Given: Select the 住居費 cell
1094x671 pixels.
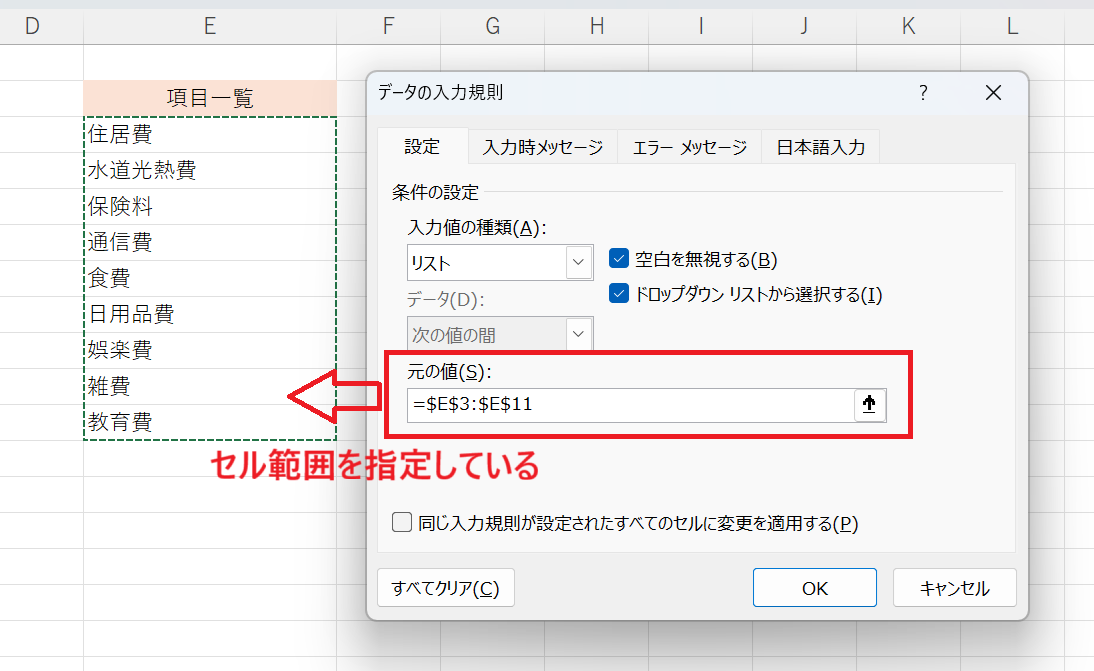Looking at the screenshot, I should (210, 134).
